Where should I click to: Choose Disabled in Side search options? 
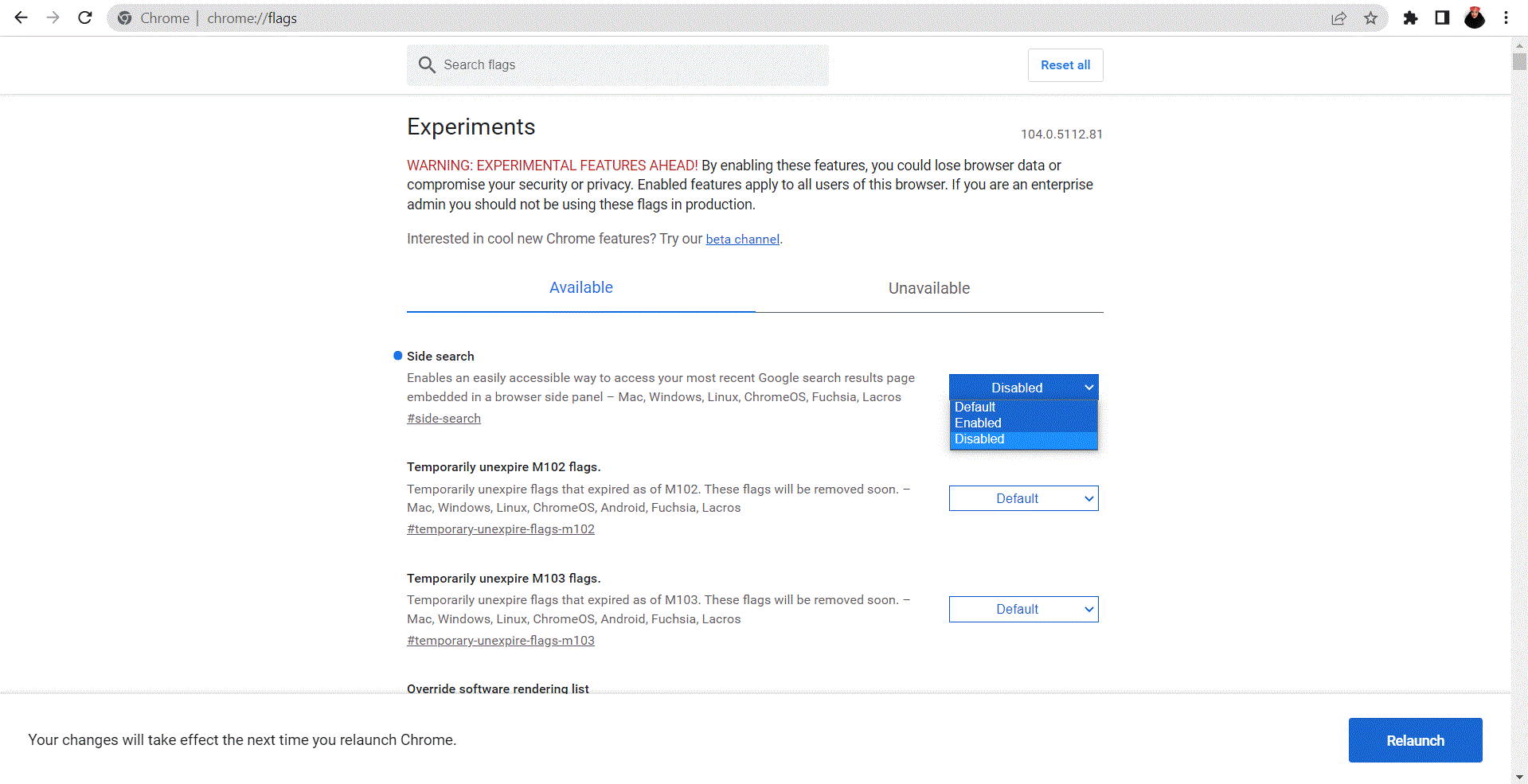click(x=1023, y=439)
